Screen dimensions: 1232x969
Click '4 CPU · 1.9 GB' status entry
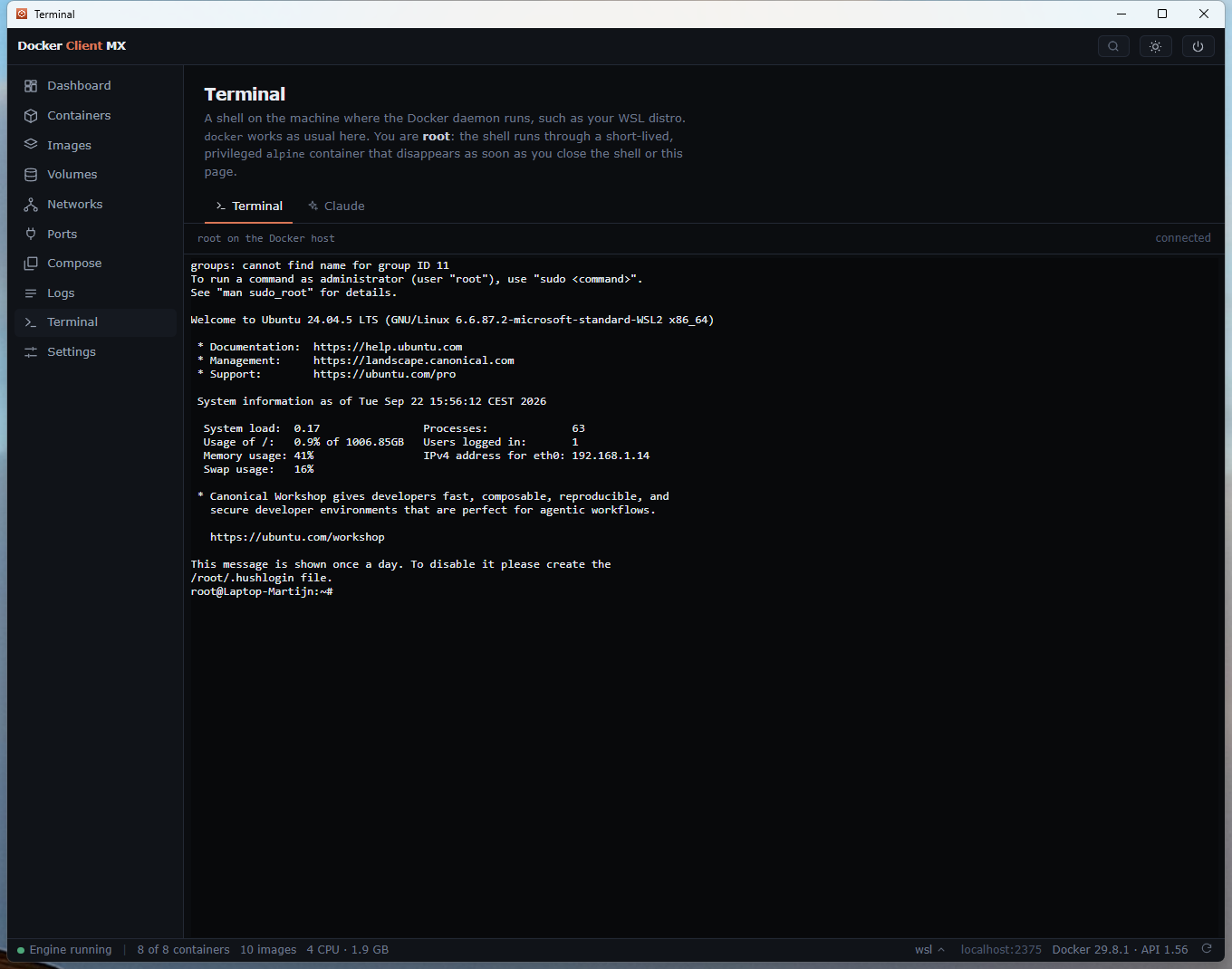click(348, 950)
